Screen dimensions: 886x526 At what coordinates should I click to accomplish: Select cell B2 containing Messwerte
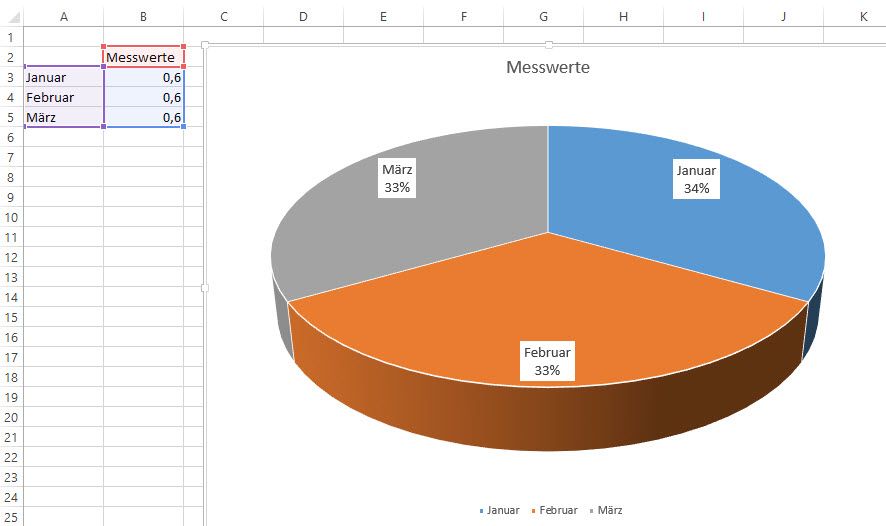[x=144, y=57]
